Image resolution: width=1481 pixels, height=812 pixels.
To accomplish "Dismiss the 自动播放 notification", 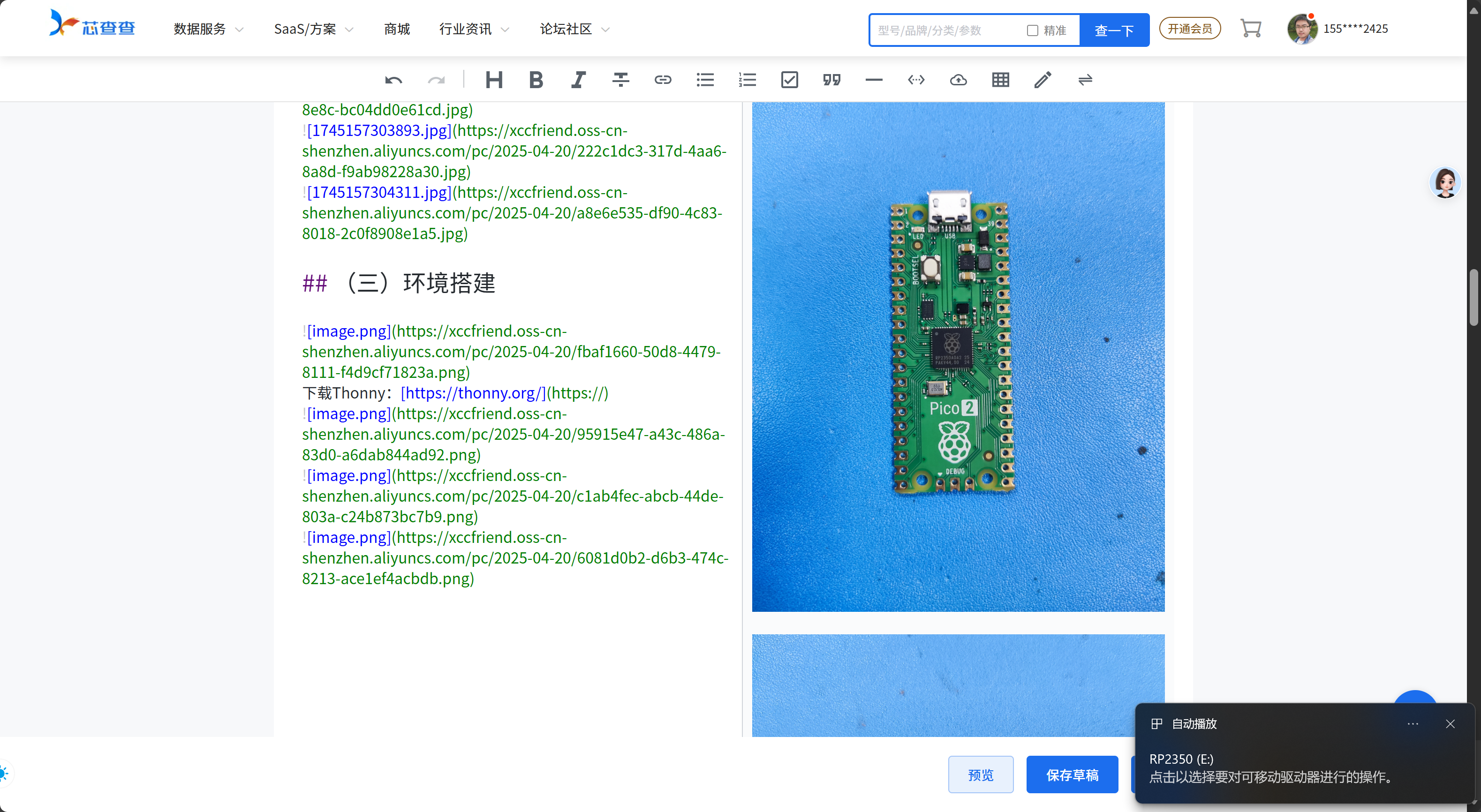I will tap(1450, 723).
